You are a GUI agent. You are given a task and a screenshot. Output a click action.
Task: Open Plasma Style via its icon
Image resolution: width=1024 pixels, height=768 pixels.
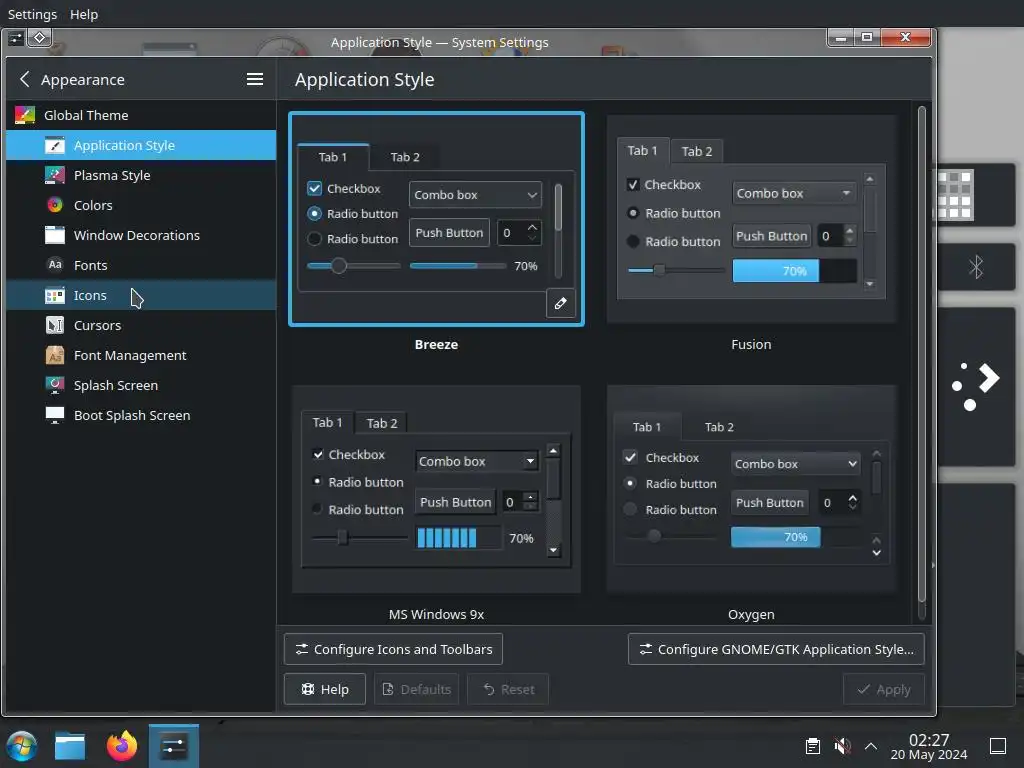[55, 175]
